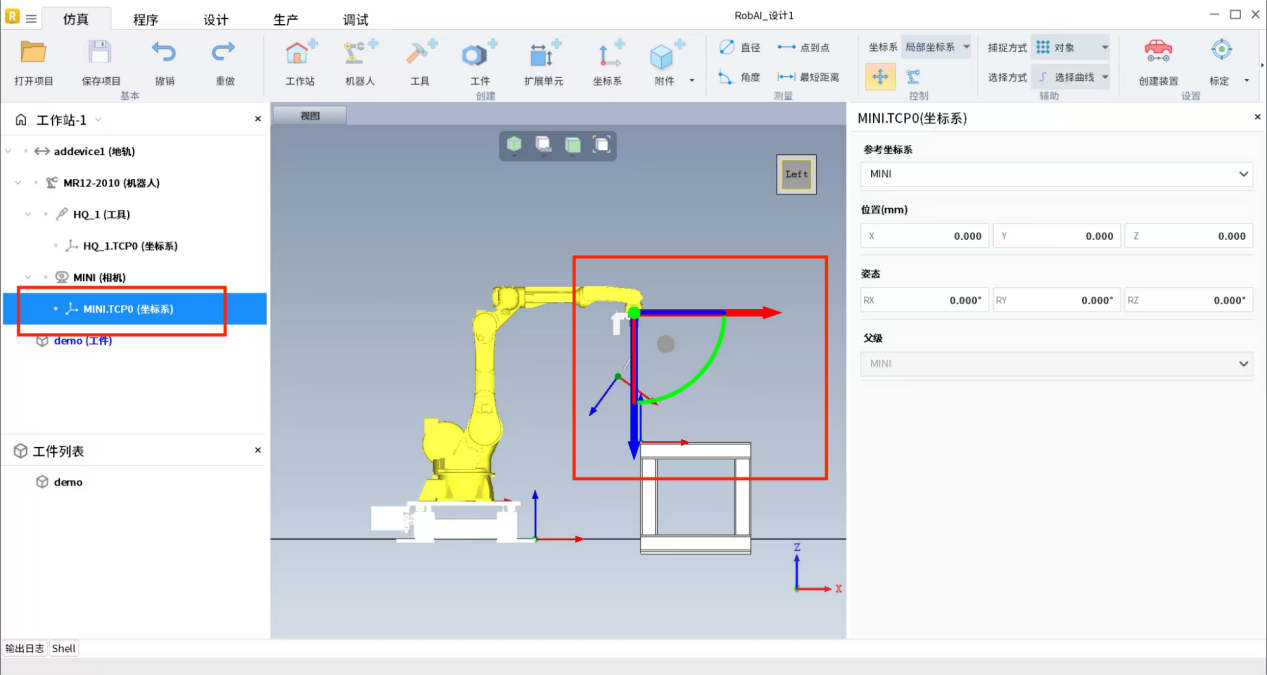Create a 坐标系 coordinate system from the ribbon
1267x675 pixels.
(x=607, y=56)
